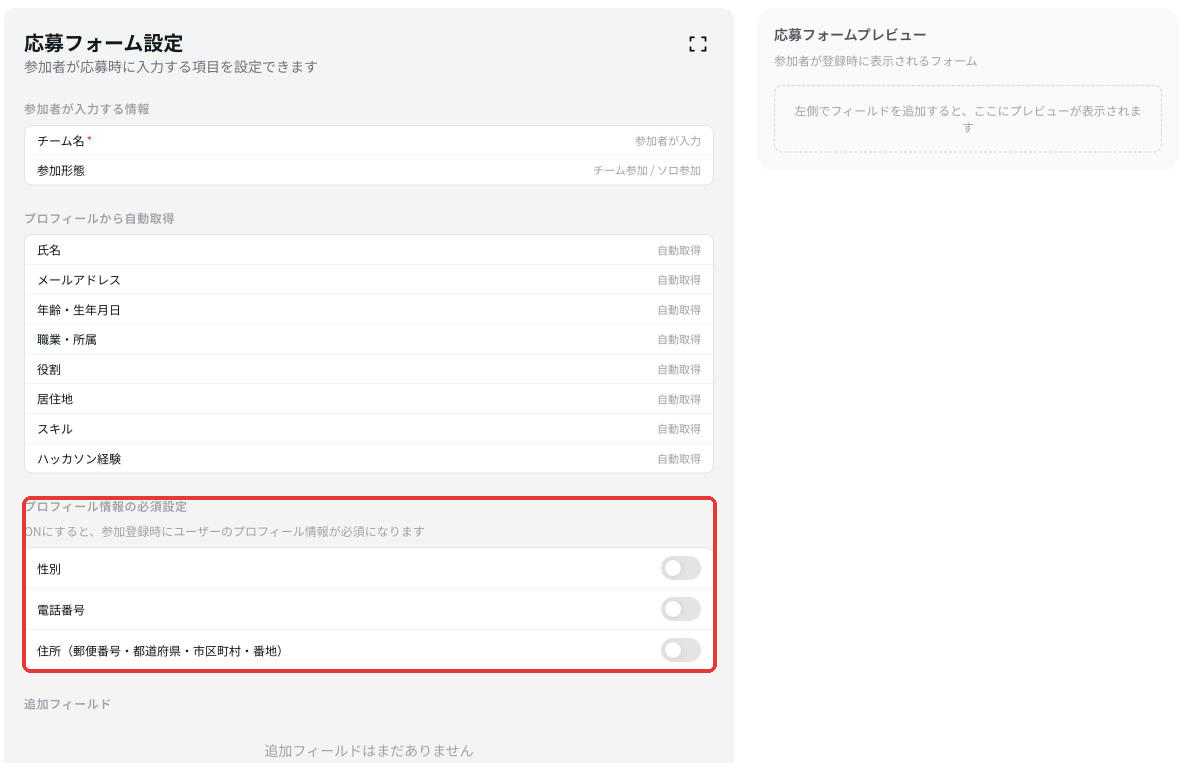Click the fullscreen expand icon
Image resolution: width=1184 pixels, height=763 pixels.
tap(698, 45)
